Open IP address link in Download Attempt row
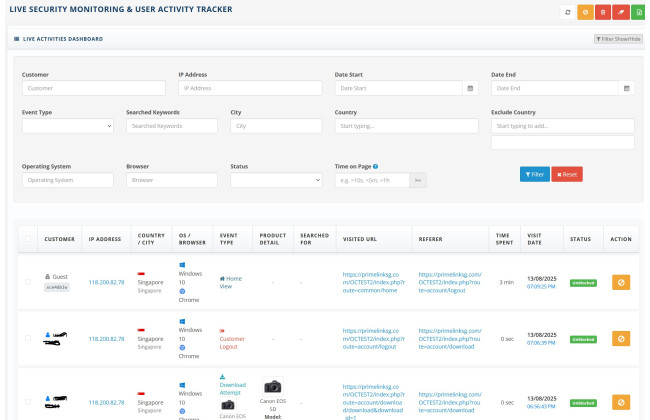This screenshot has height=420, width=650. (x=106, y=402)
